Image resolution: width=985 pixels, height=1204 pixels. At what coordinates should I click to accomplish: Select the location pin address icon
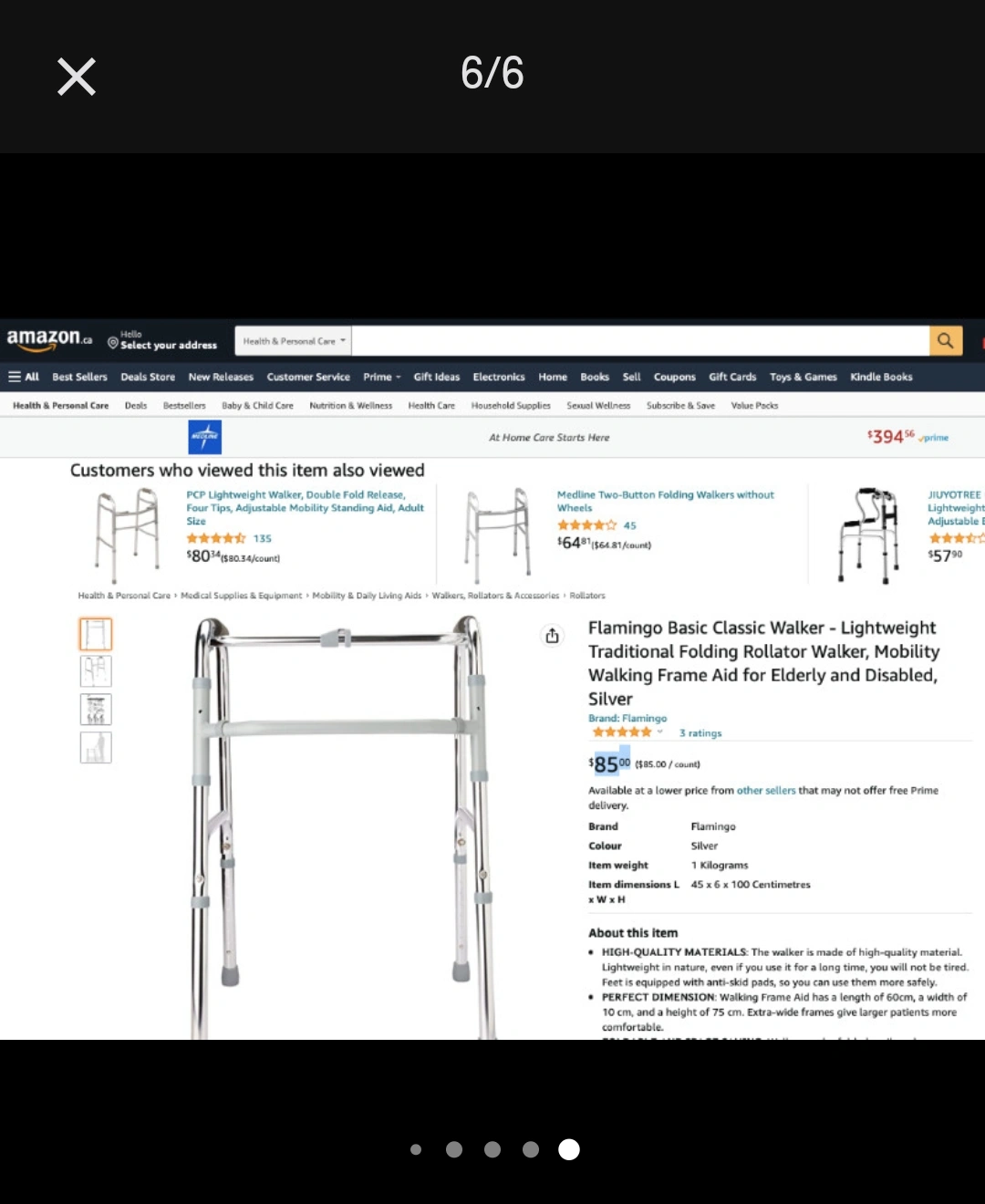(x=113, y=343)
